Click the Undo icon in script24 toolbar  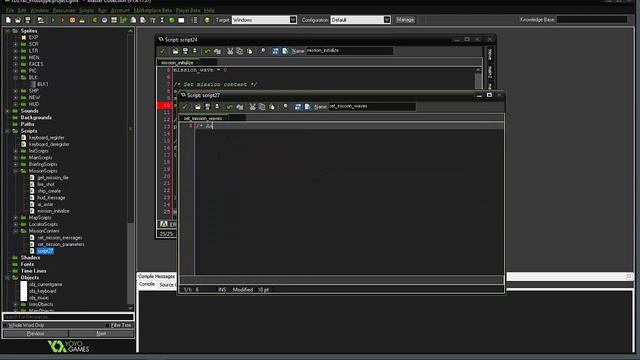coord(207,51)
